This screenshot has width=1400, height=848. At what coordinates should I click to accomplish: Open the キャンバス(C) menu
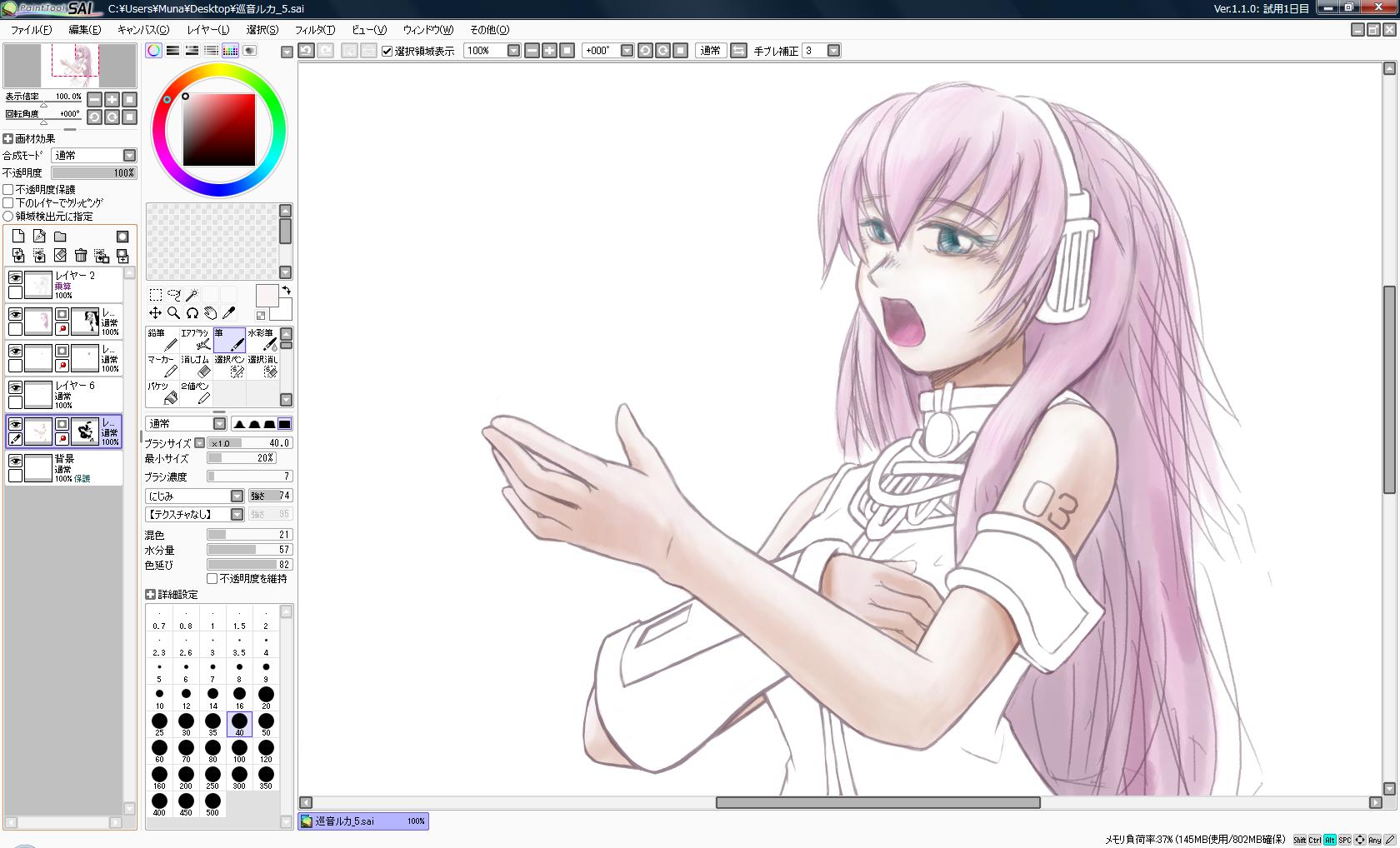coord(143,30)
